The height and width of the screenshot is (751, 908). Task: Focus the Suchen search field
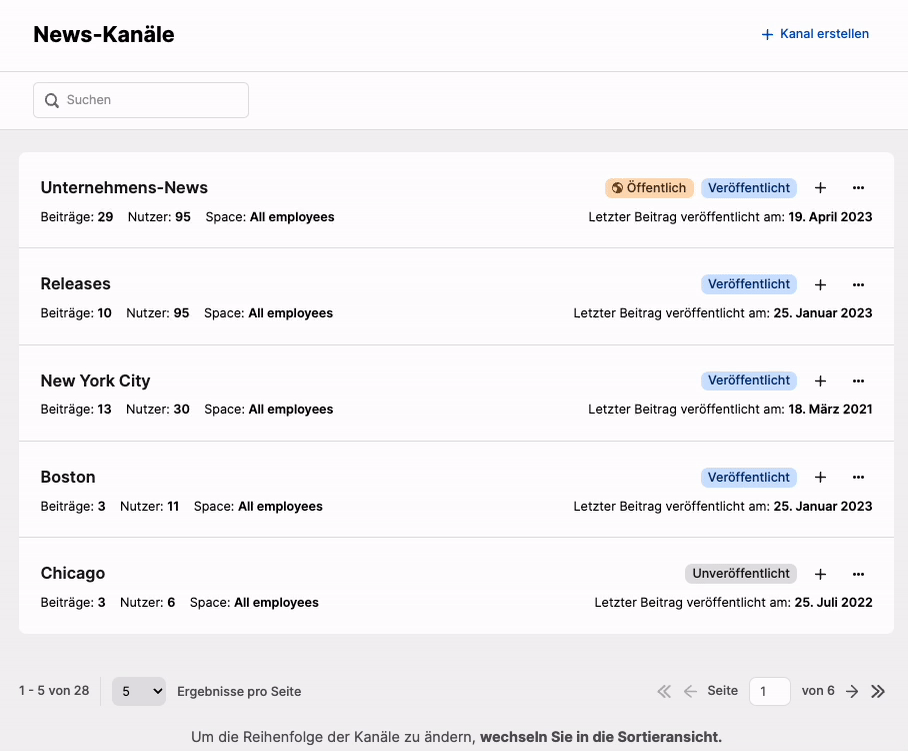(141, 100)
